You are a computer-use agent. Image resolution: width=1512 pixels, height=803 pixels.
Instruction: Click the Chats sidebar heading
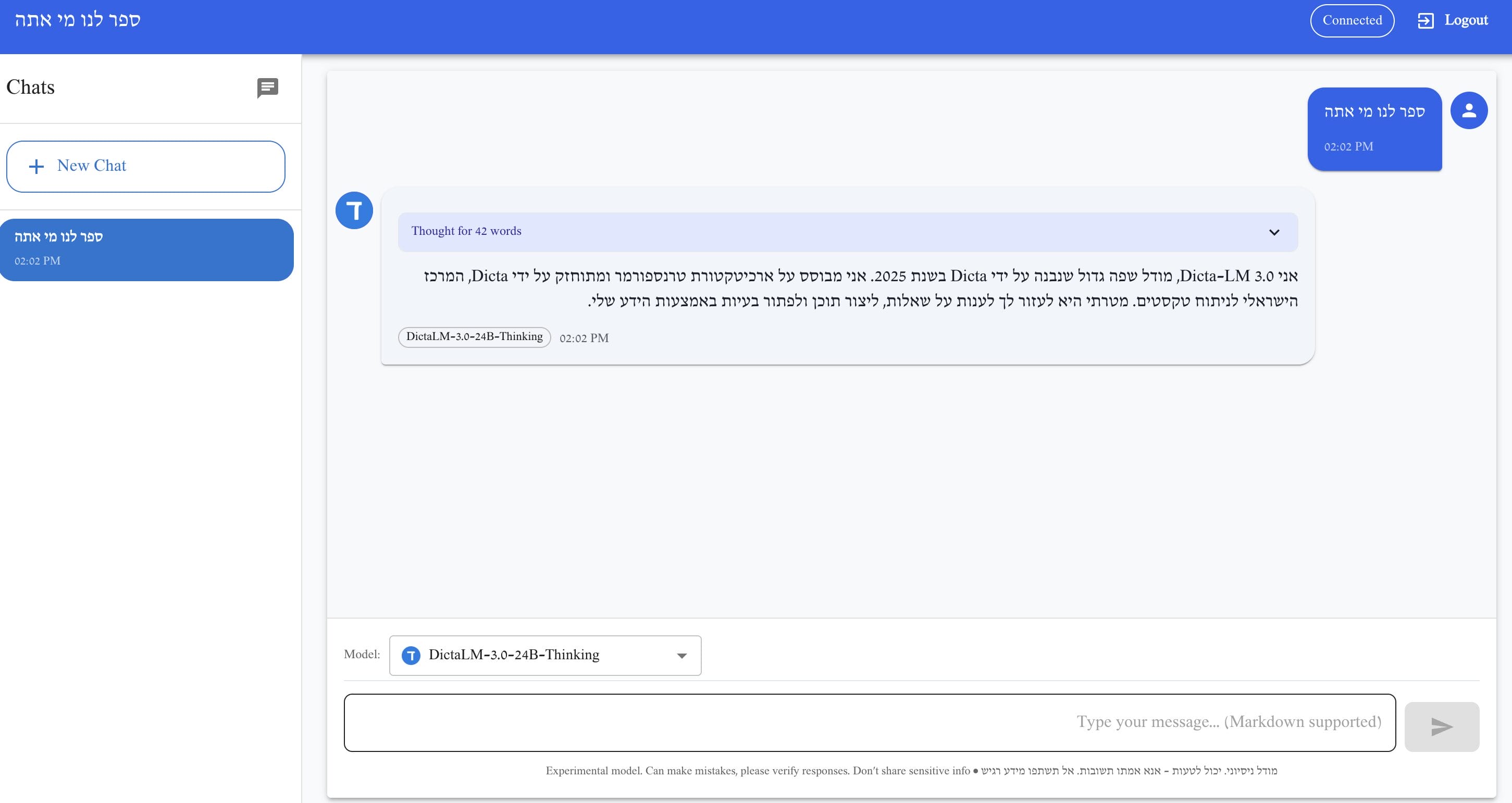pos(31,87)
